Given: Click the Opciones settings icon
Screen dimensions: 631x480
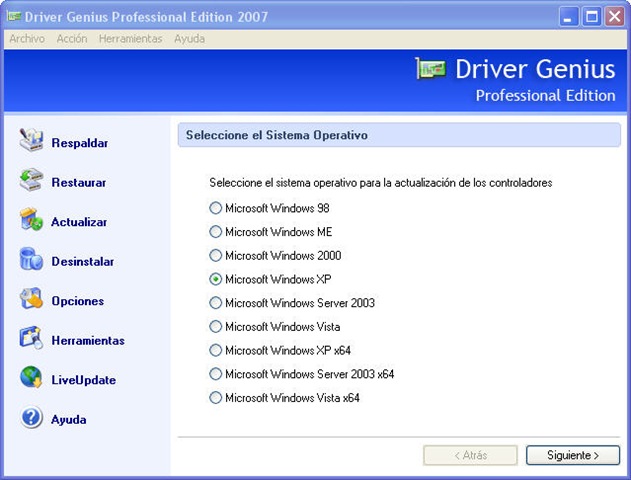Looking at the screenshot, I should 31,298.
